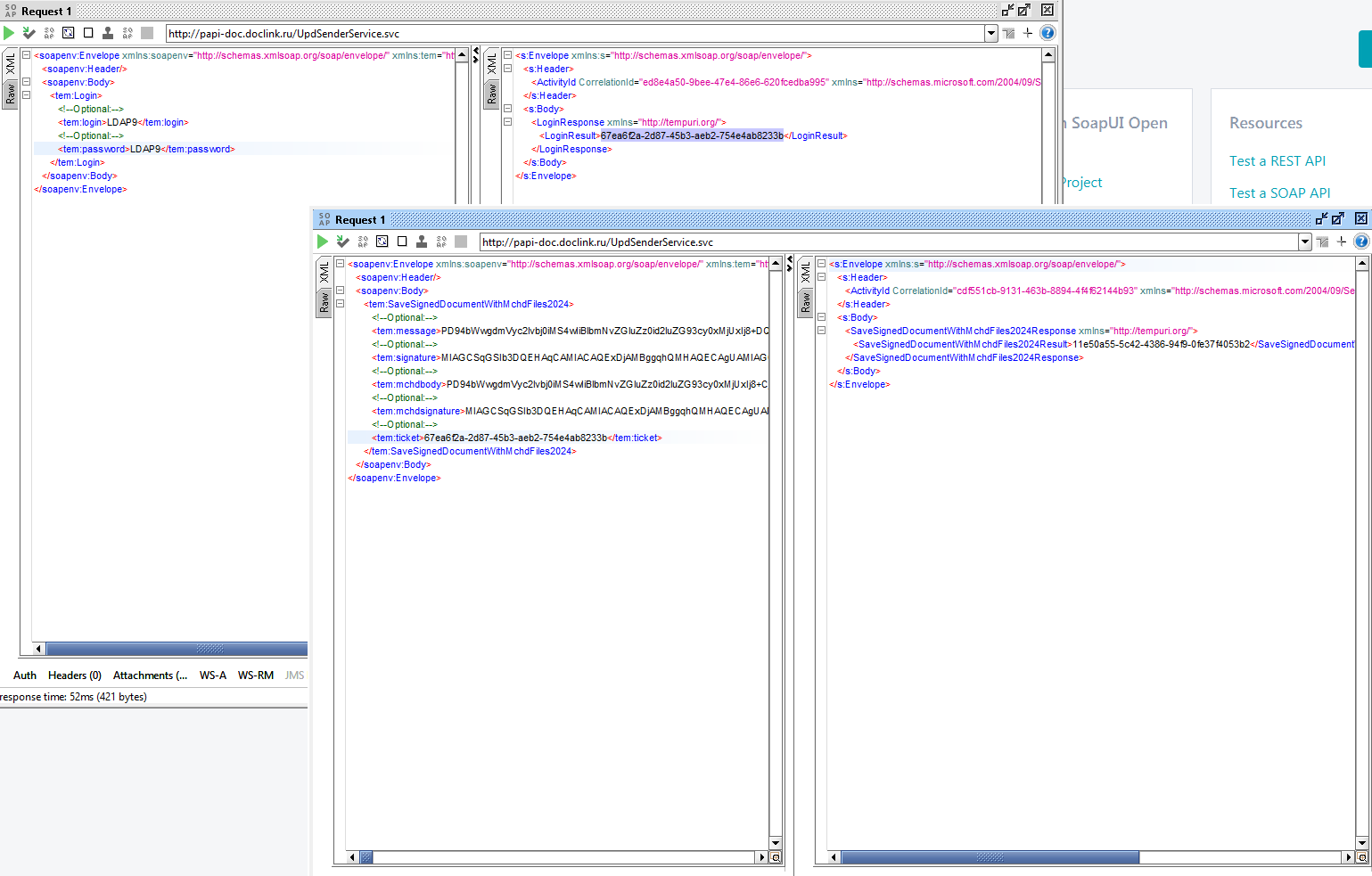
Task: Add SaveSignedDocument request to TestCase checkmark icon
Action: click(343, 242)
